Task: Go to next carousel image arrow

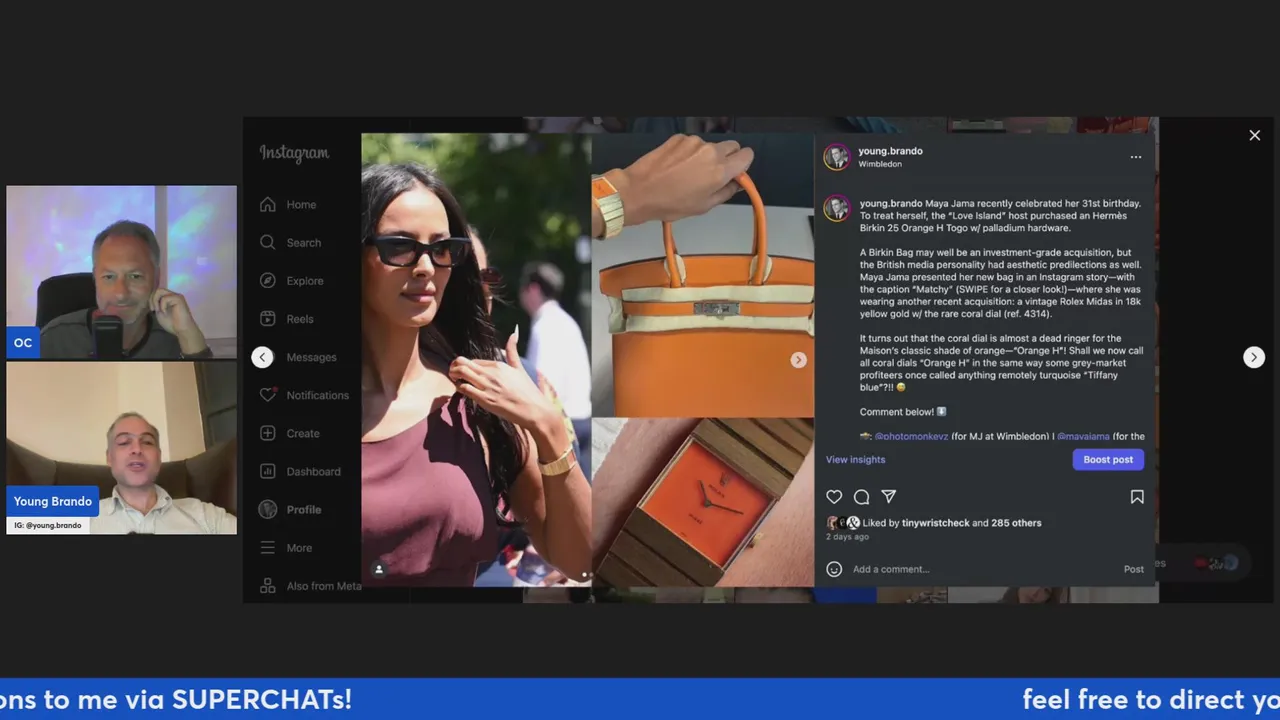Action: [798, 360]
